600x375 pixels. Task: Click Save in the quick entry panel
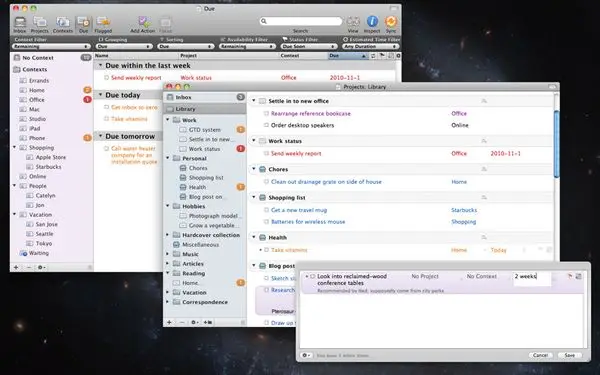569,355
